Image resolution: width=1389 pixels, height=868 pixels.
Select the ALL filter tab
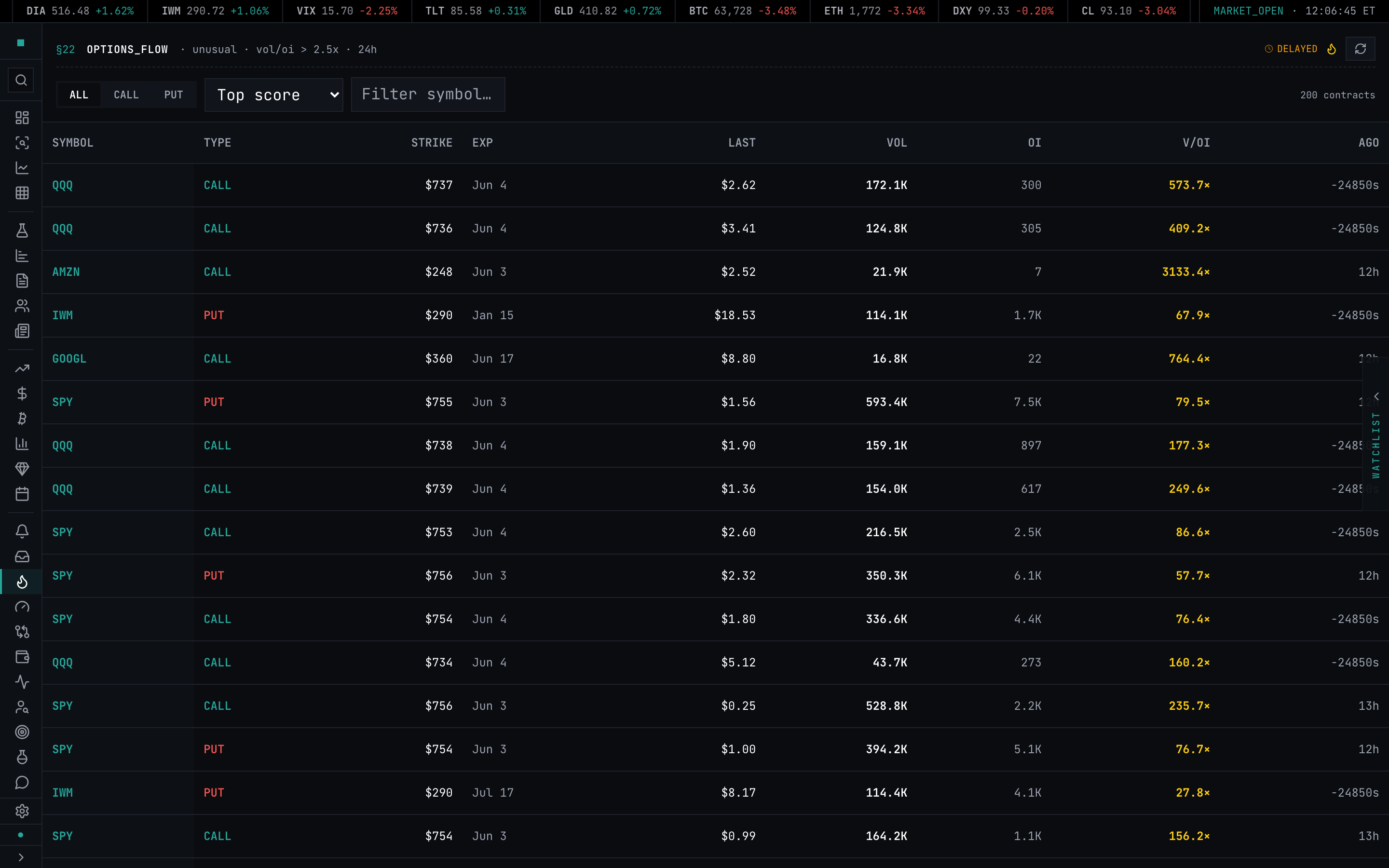(79, 95)
